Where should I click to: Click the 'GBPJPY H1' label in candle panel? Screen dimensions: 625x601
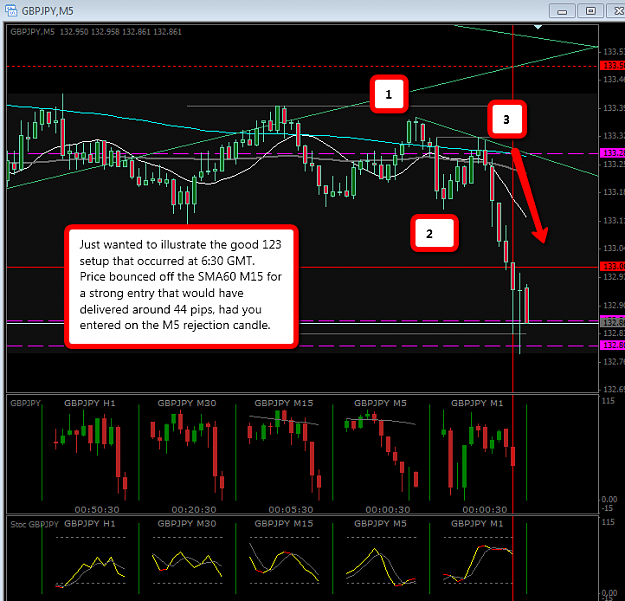(90, 403)
